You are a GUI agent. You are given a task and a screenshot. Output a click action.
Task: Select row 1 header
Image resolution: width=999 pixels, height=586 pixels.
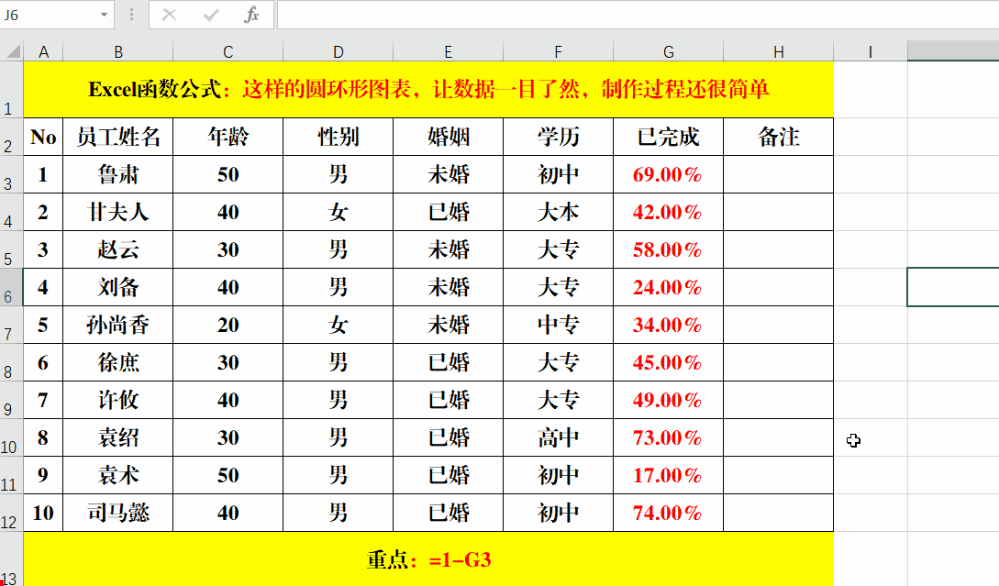[x=11, y=90]
